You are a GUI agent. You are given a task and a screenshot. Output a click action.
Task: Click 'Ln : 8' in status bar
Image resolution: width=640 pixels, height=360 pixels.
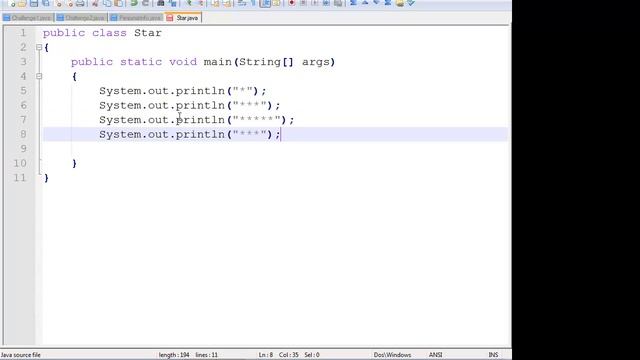coord(266,355)
